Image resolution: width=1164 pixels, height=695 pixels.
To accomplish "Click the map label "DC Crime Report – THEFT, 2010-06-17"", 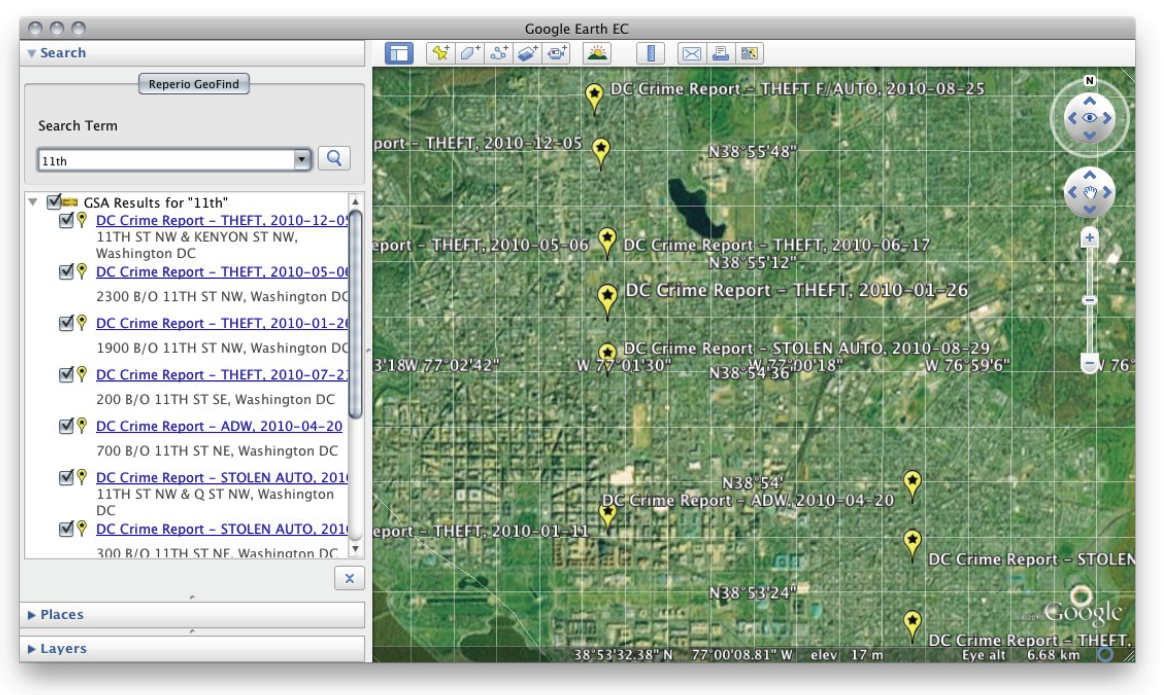I will click(x=776, y=245).
